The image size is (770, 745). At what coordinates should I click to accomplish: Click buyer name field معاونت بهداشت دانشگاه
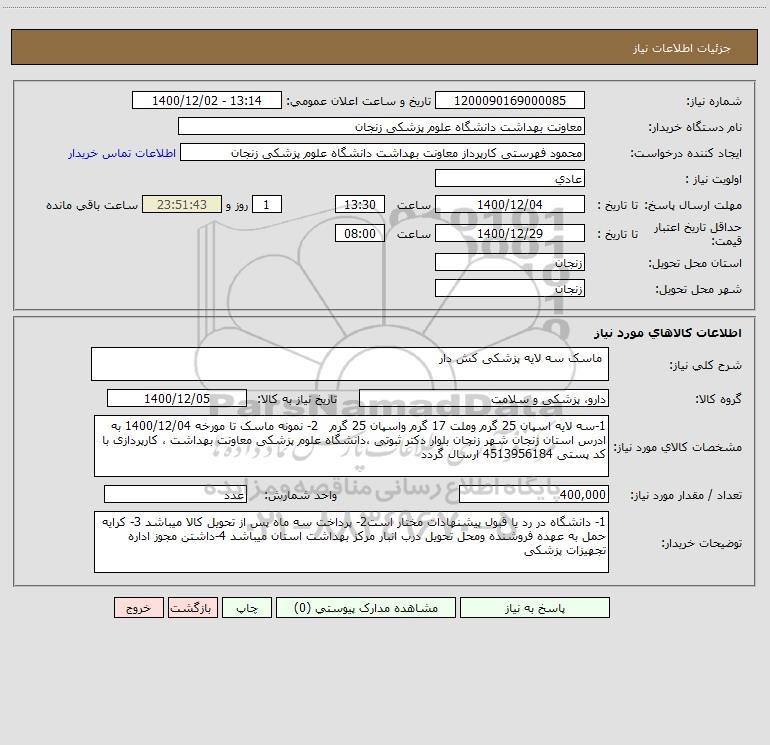pos(381,127)
